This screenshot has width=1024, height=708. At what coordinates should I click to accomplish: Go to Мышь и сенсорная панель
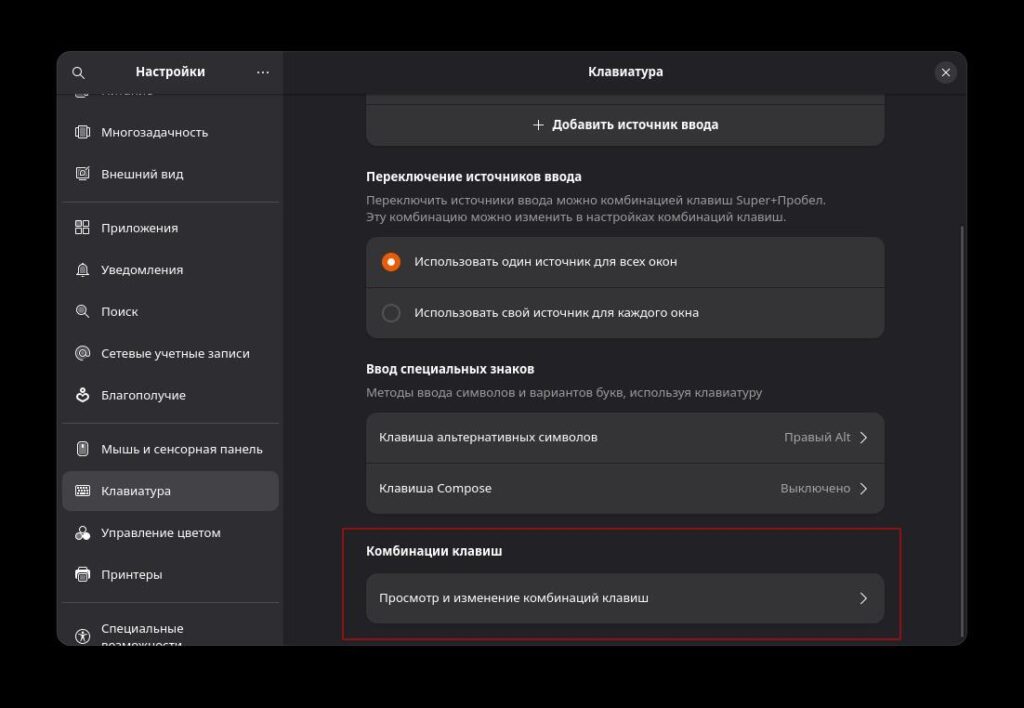(170, 449)
